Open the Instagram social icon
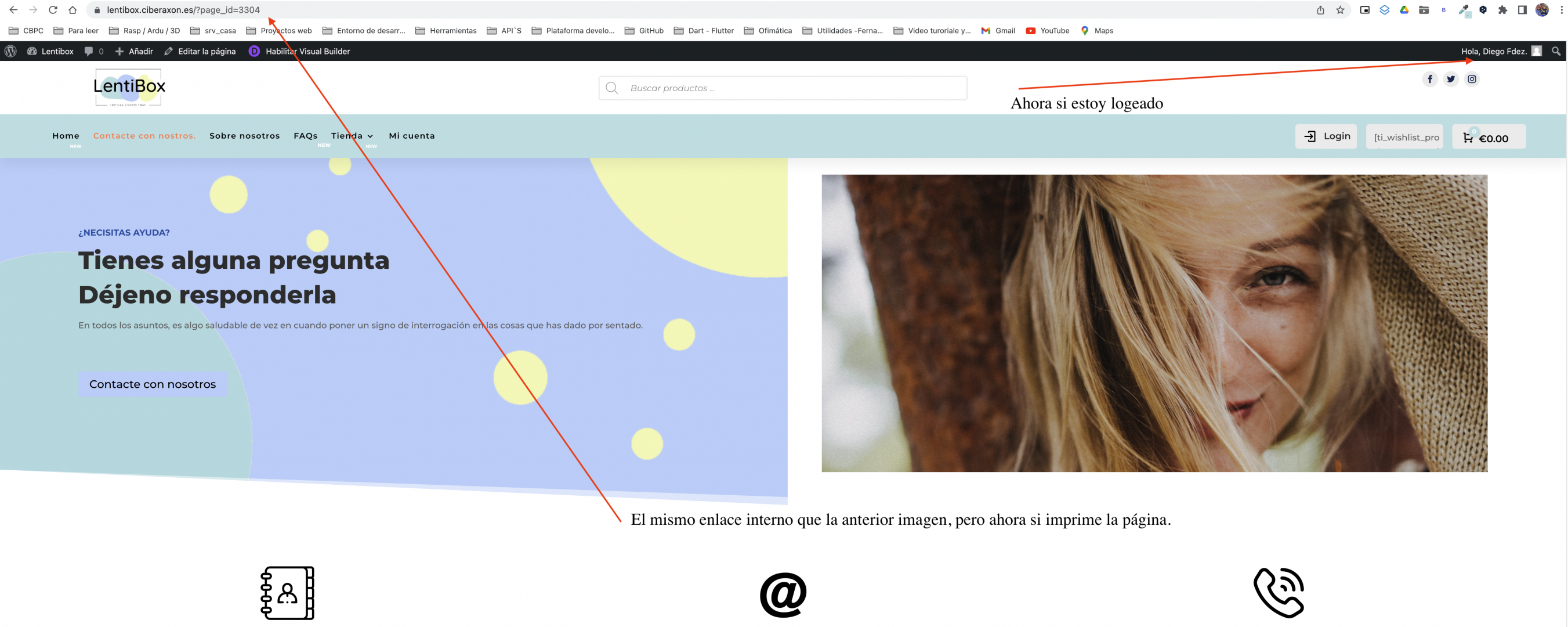The height and width of the screenshot is (627, 1568). coord(1471,78)
